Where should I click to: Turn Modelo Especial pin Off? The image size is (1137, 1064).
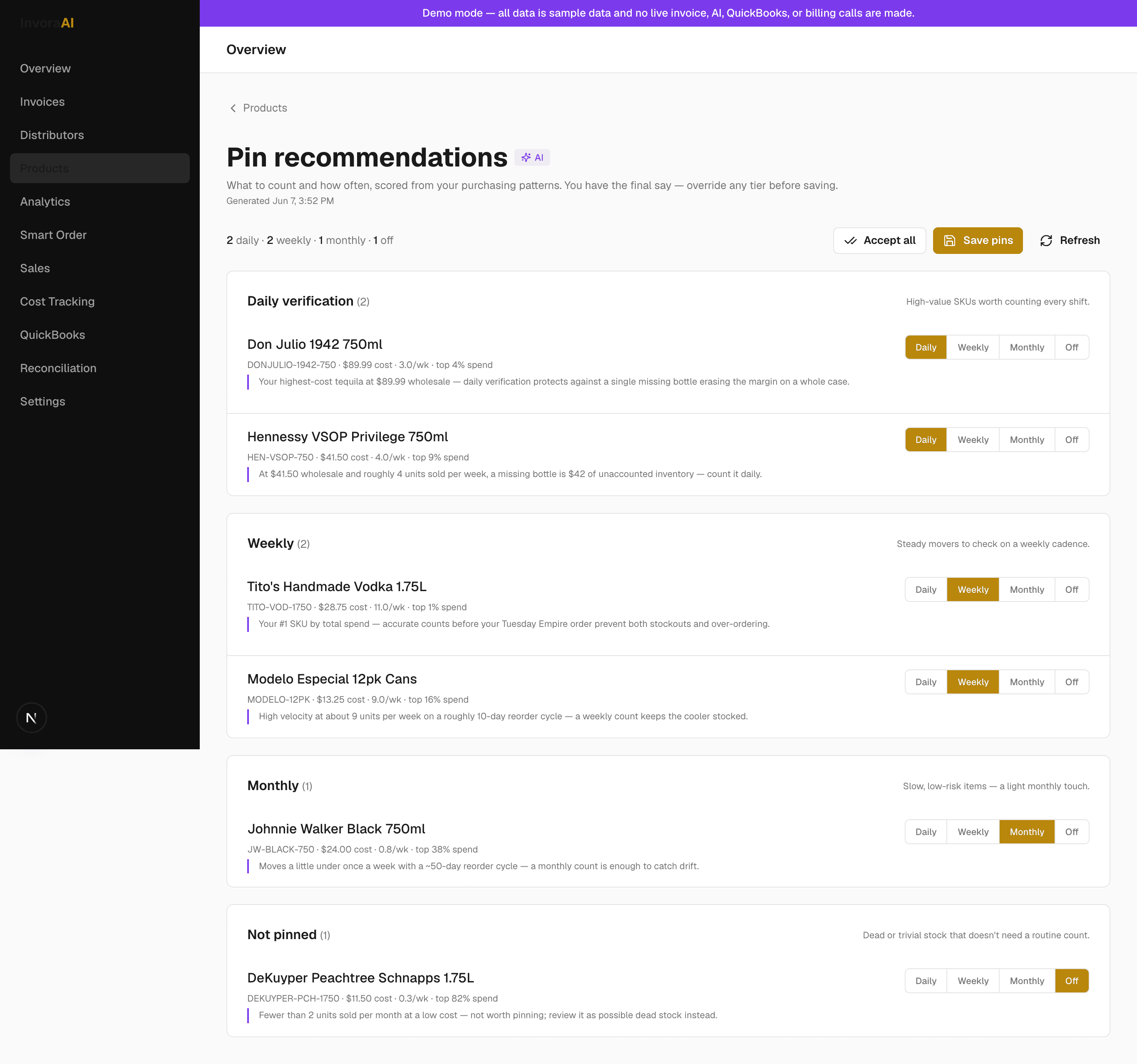[1071, 682]
